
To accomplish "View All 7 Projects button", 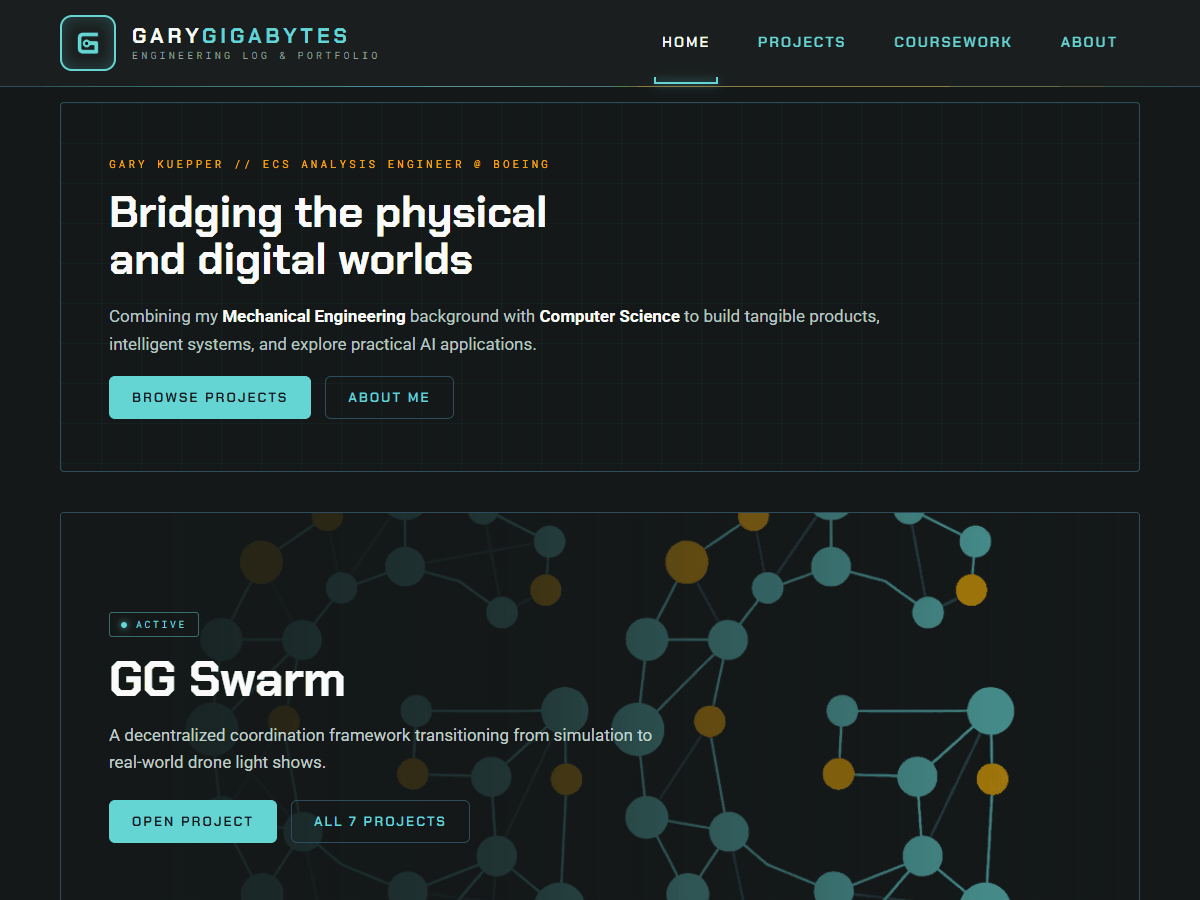I will (380, 821).
